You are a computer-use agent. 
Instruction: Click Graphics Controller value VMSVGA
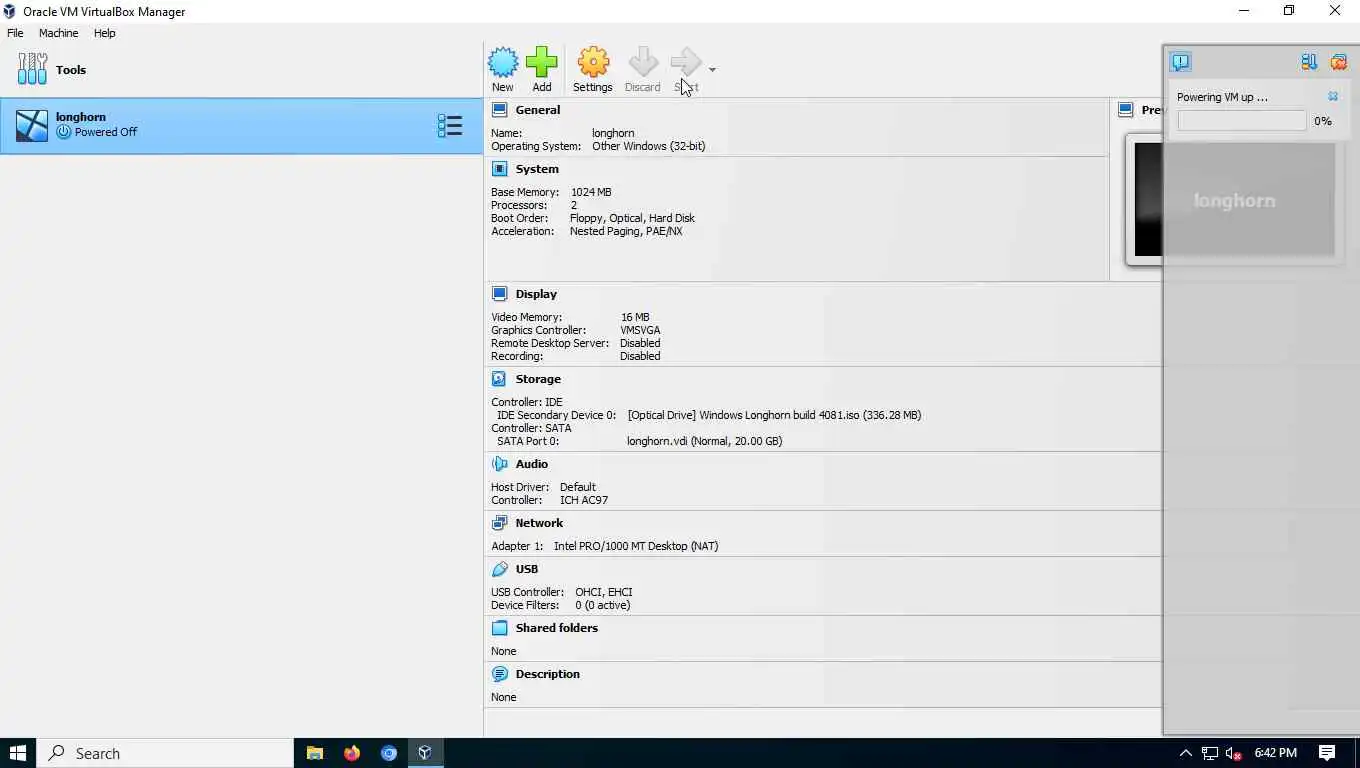[x=640, y=330]
